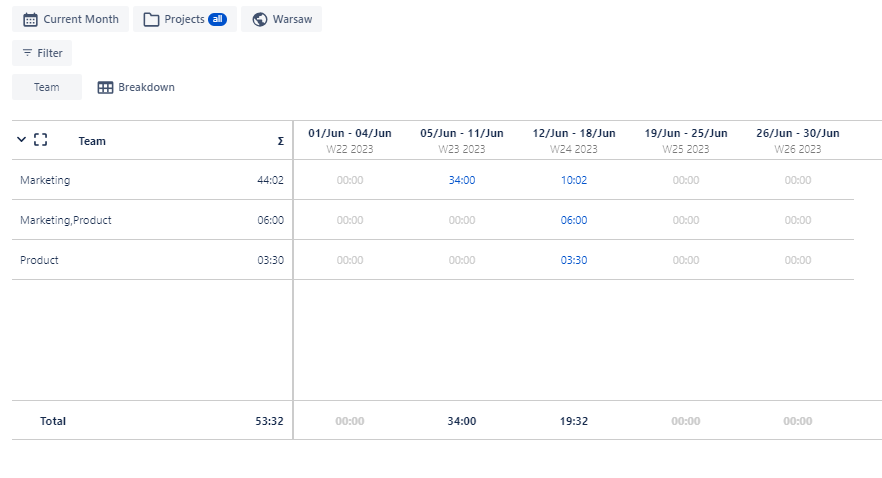Viewport: 882px width, 478px height.
Task: Click the 12/Jun - 18/Jun column header
Action: coord(574,134)
